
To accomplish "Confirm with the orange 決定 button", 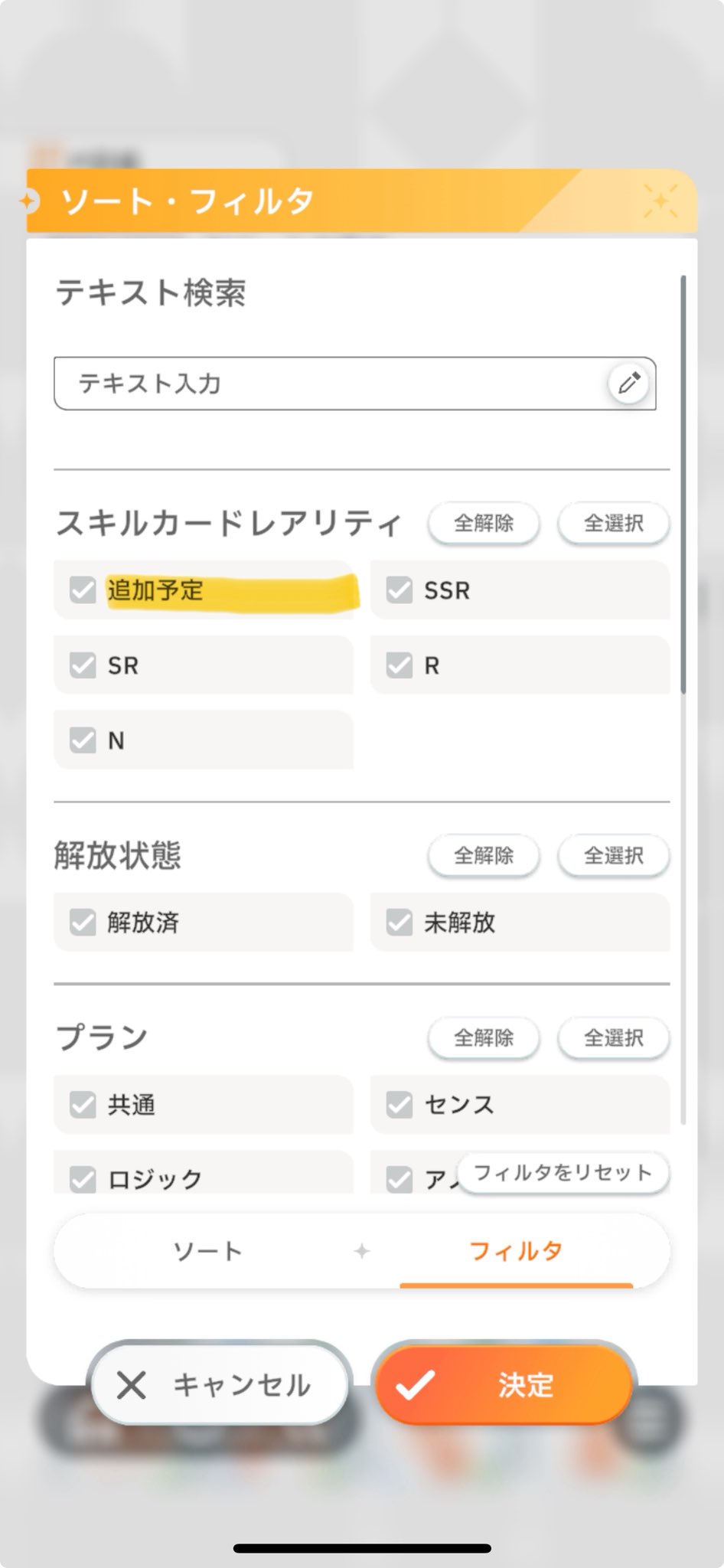I will click(x=505, y=1385).
